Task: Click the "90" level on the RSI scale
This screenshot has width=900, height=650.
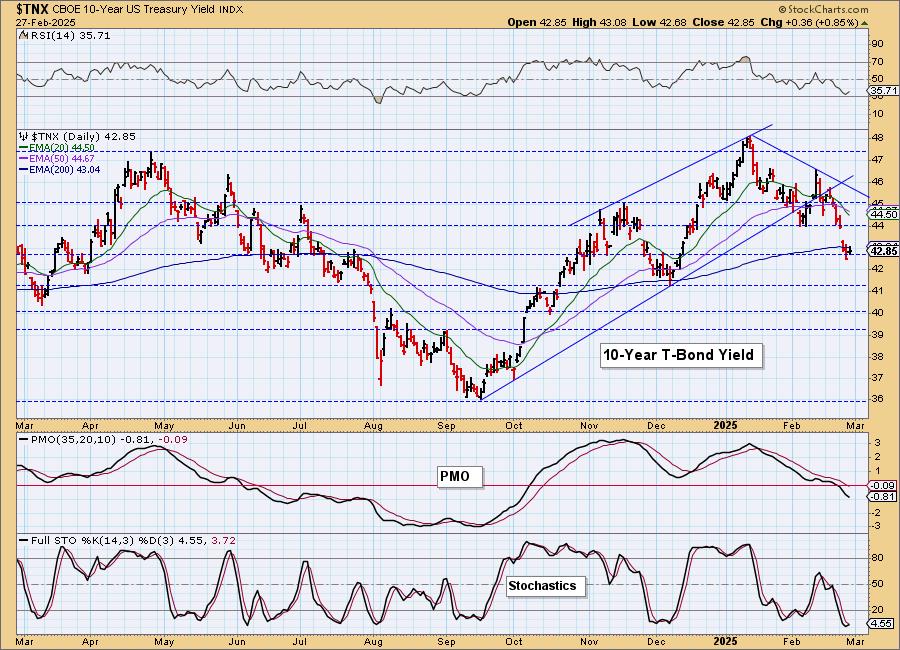Action: 879,44
